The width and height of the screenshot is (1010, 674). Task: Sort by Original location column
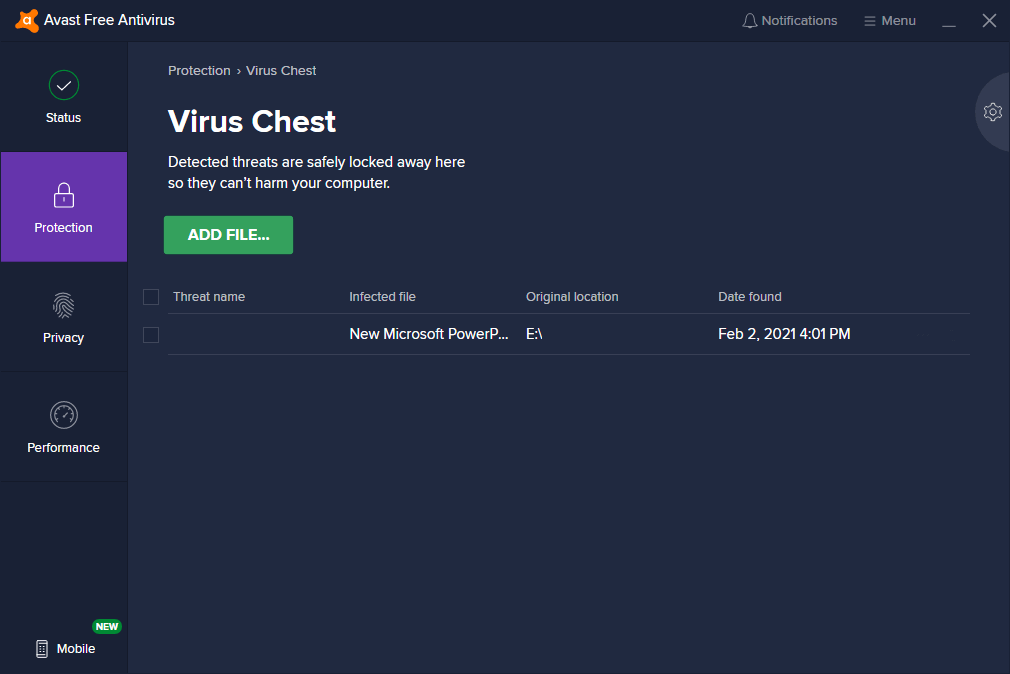[572, 296]
